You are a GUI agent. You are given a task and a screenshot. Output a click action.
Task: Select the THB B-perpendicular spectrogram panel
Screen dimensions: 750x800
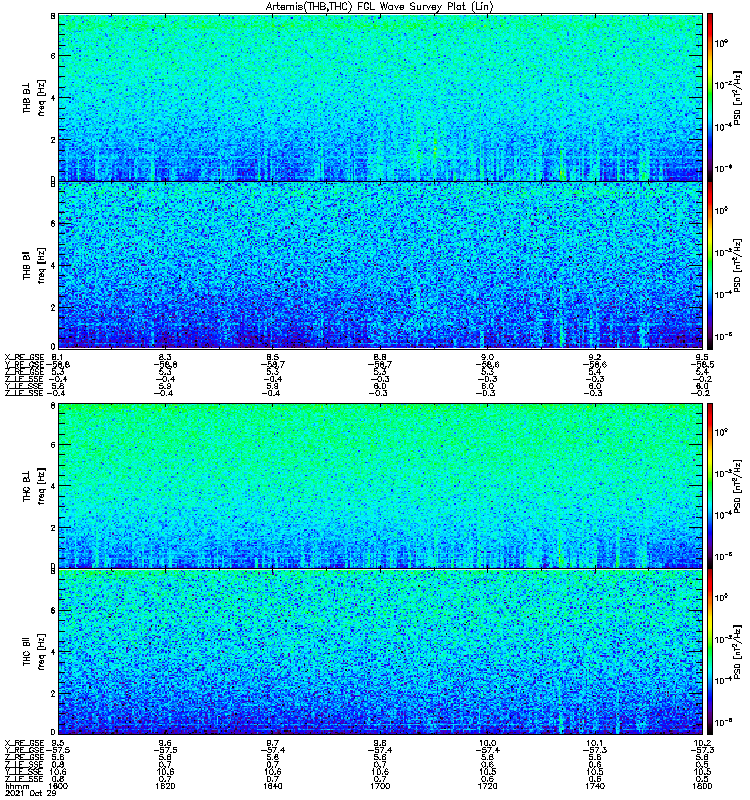click(x=380, y=97)
